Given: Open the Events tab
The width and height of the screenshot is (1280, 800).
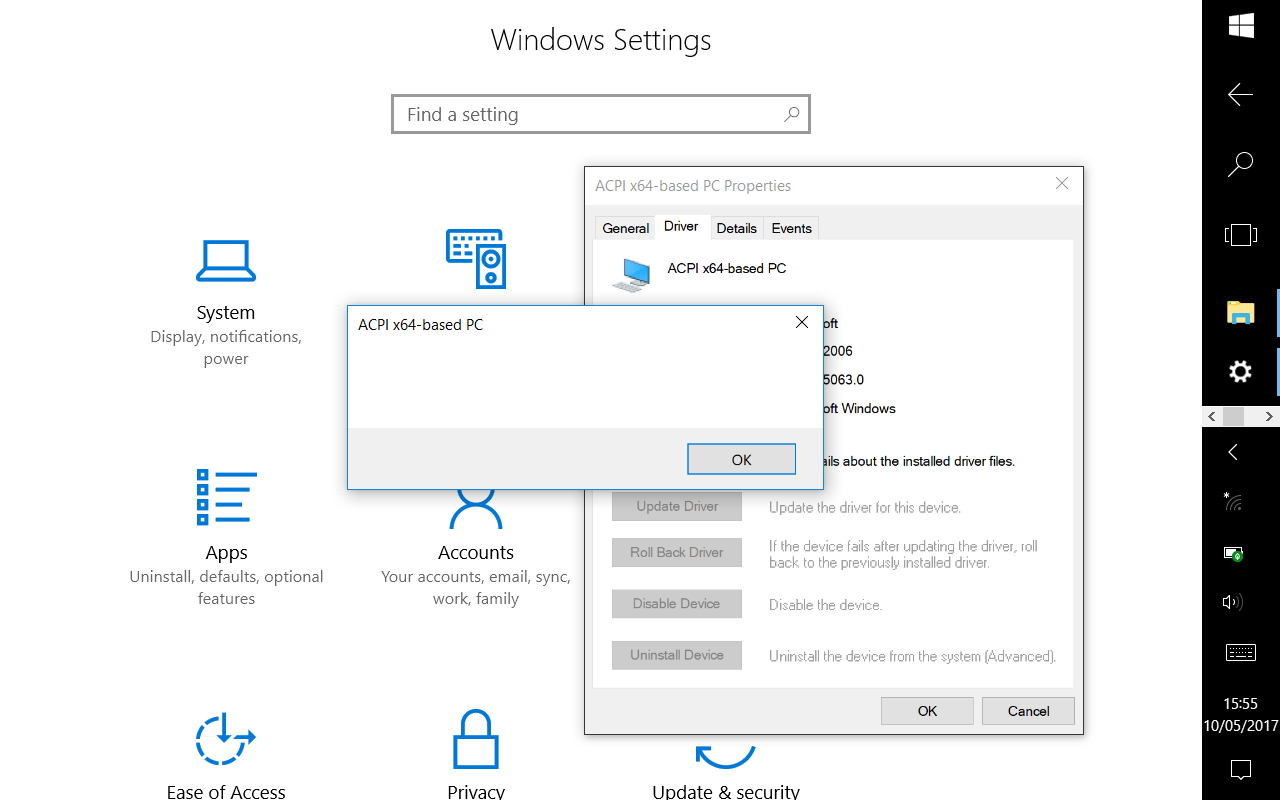Looking at the screenshot, I should coord(791,228).
